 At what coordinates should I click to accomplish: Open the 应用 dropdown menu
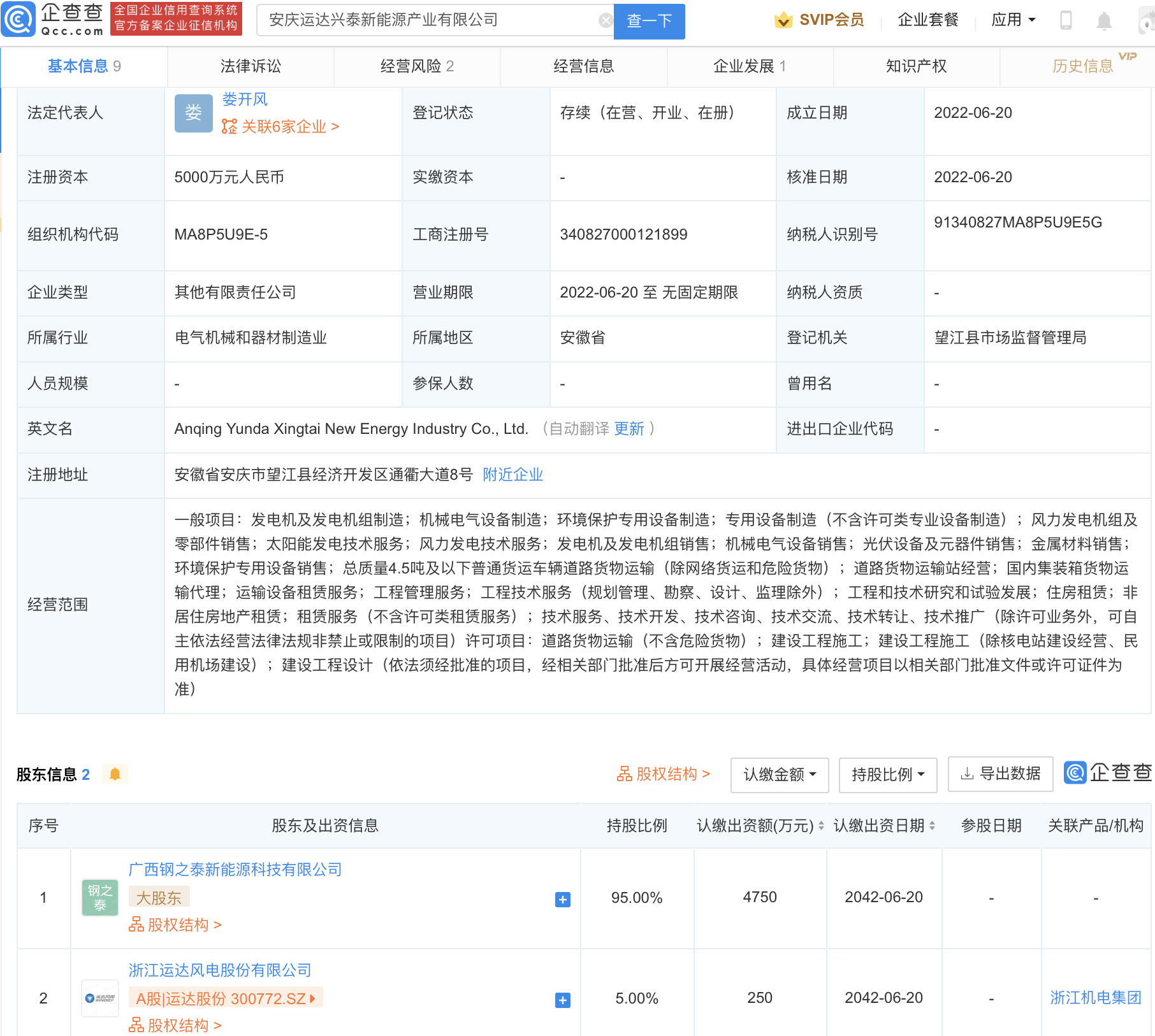1013,20
